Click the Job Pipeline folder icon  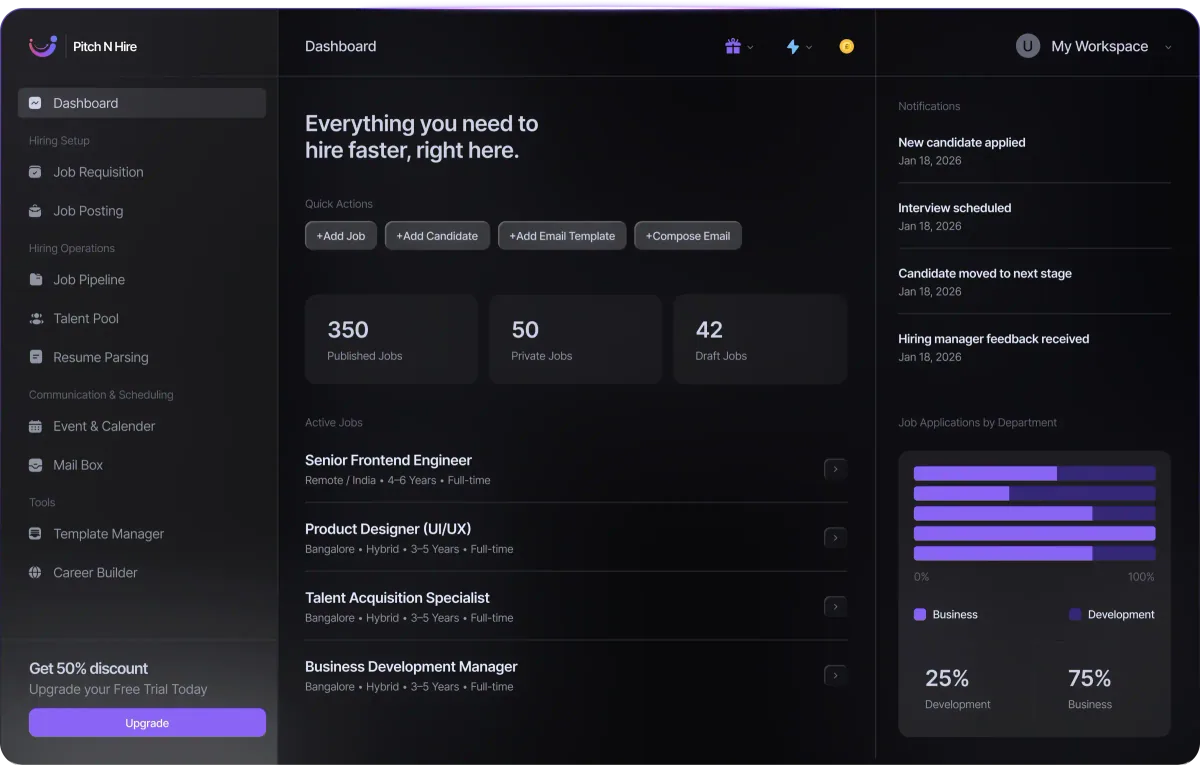pos(36,280)
